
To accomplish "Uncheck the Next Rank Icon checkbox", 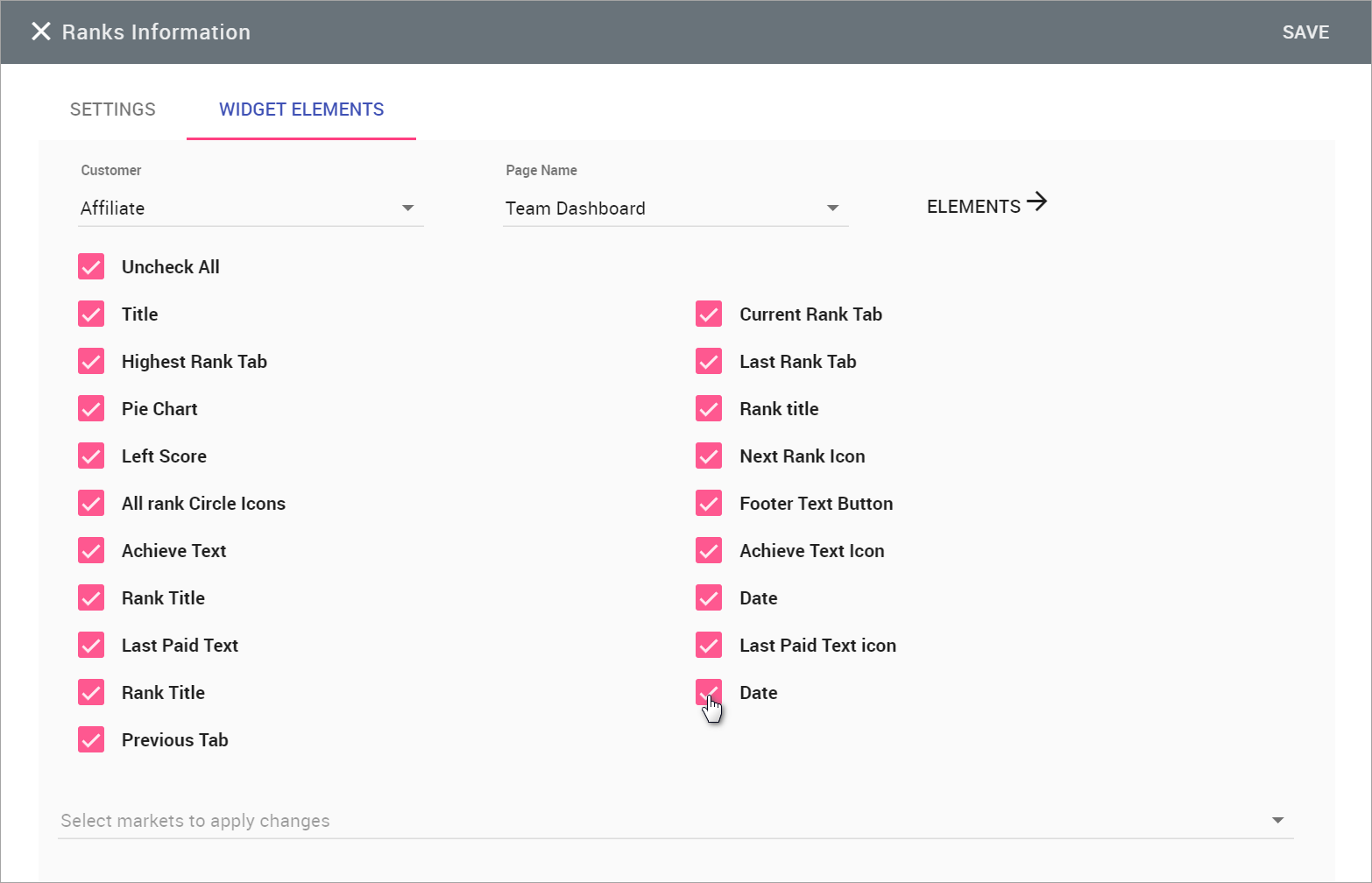I will (709, 456).
